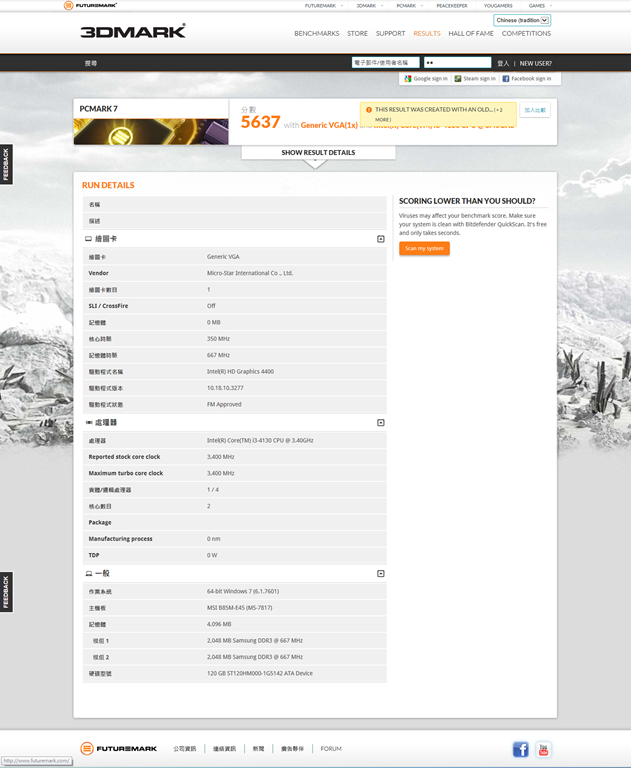Image resolution: width=631 pixels, height=768 pixels.
Task: Select the RESULTS menu item
Action: (x=427, y=33)
